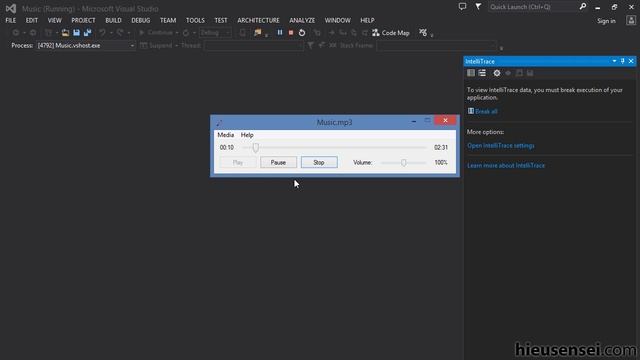Click the account profile icon beside Sign in
The image size is (640, 360).
(631, 20)
